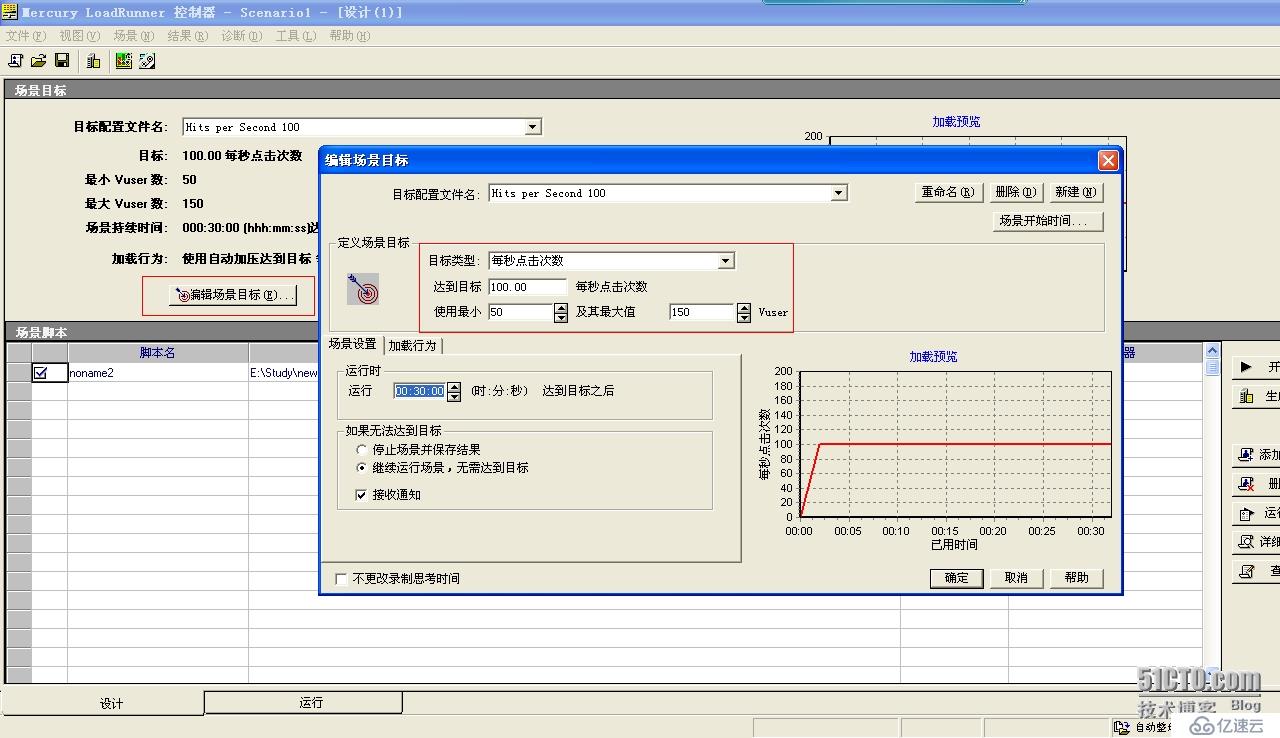Click the last toolbar icon after the chart
The width and height of the screenshot is (1280, 738).
[x=147, y=61]
